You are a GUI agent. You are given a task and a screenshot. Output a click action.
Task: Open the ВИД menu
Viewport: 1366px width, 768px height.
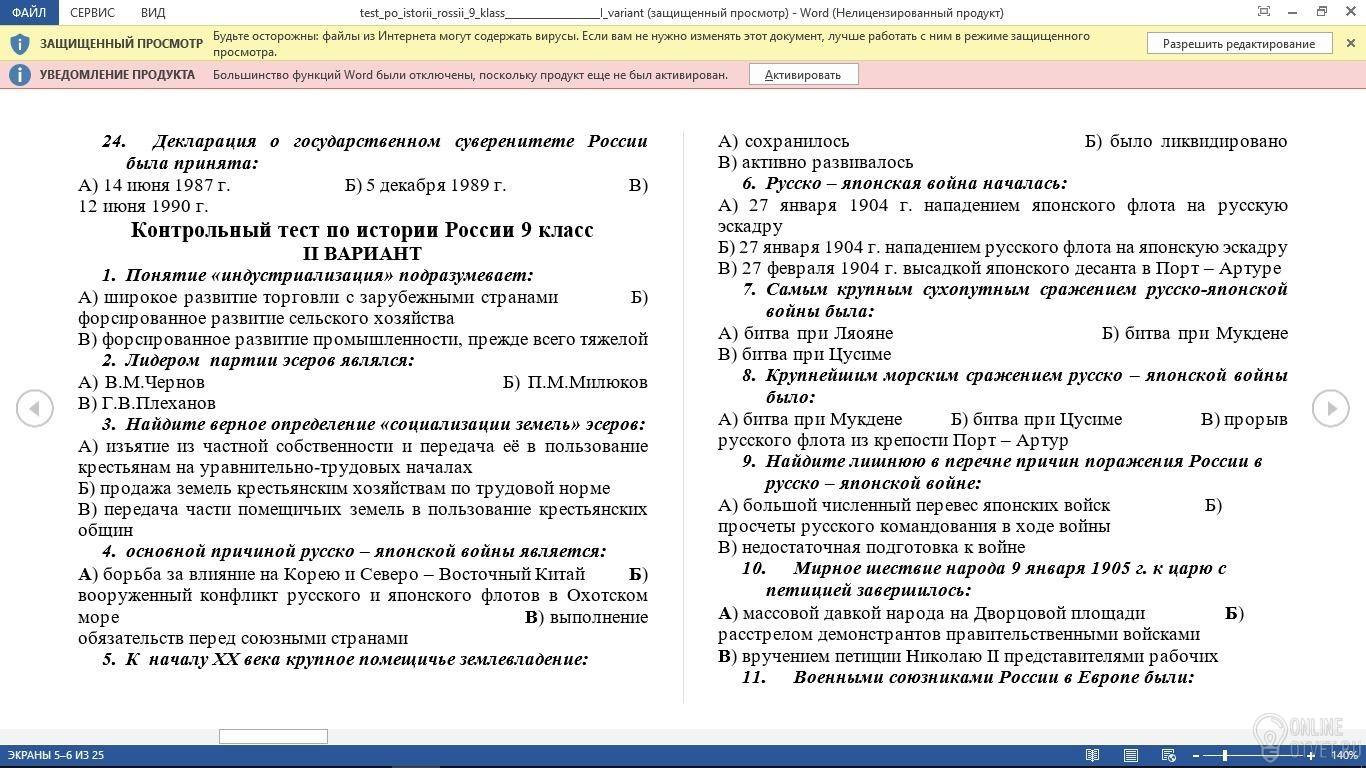point(153,13)
